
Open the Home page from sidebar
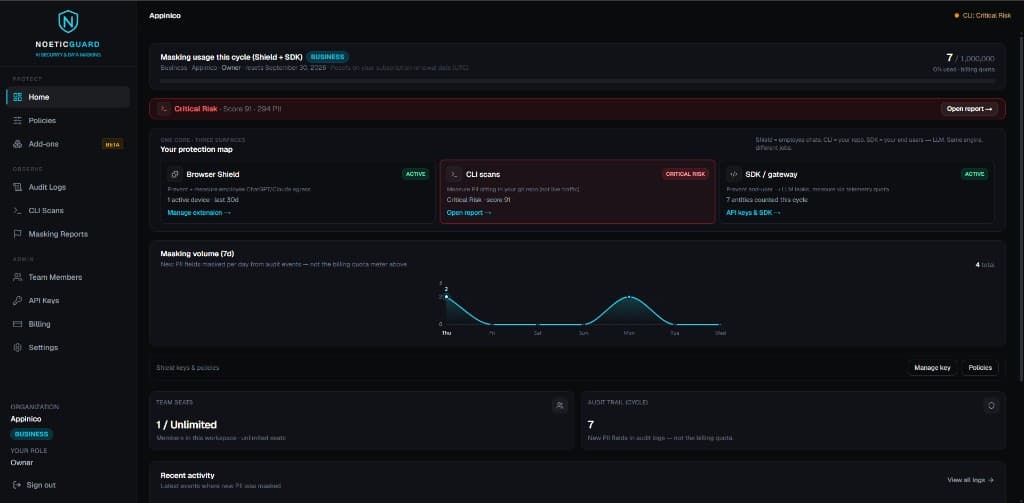(x=68, y=97)
